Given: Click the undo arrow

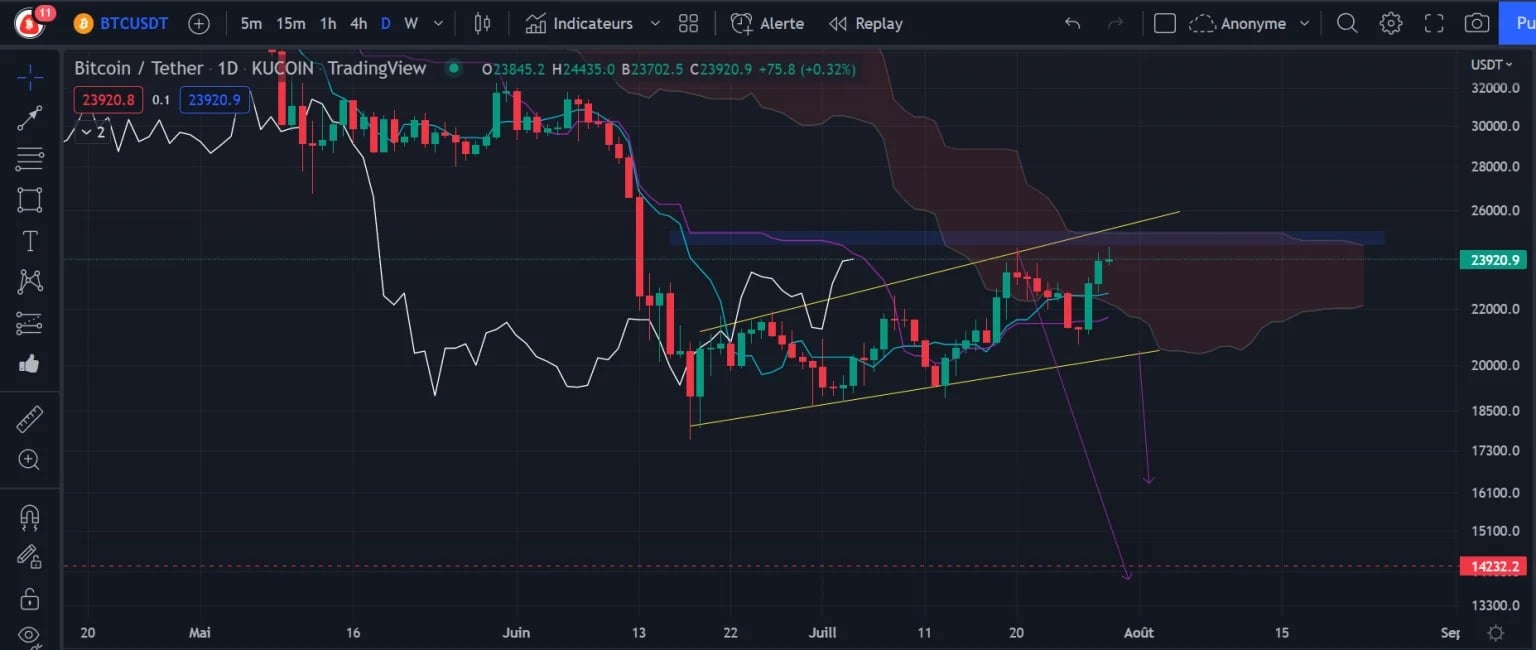Looking at the screenshot, I should pos(1073,23).
